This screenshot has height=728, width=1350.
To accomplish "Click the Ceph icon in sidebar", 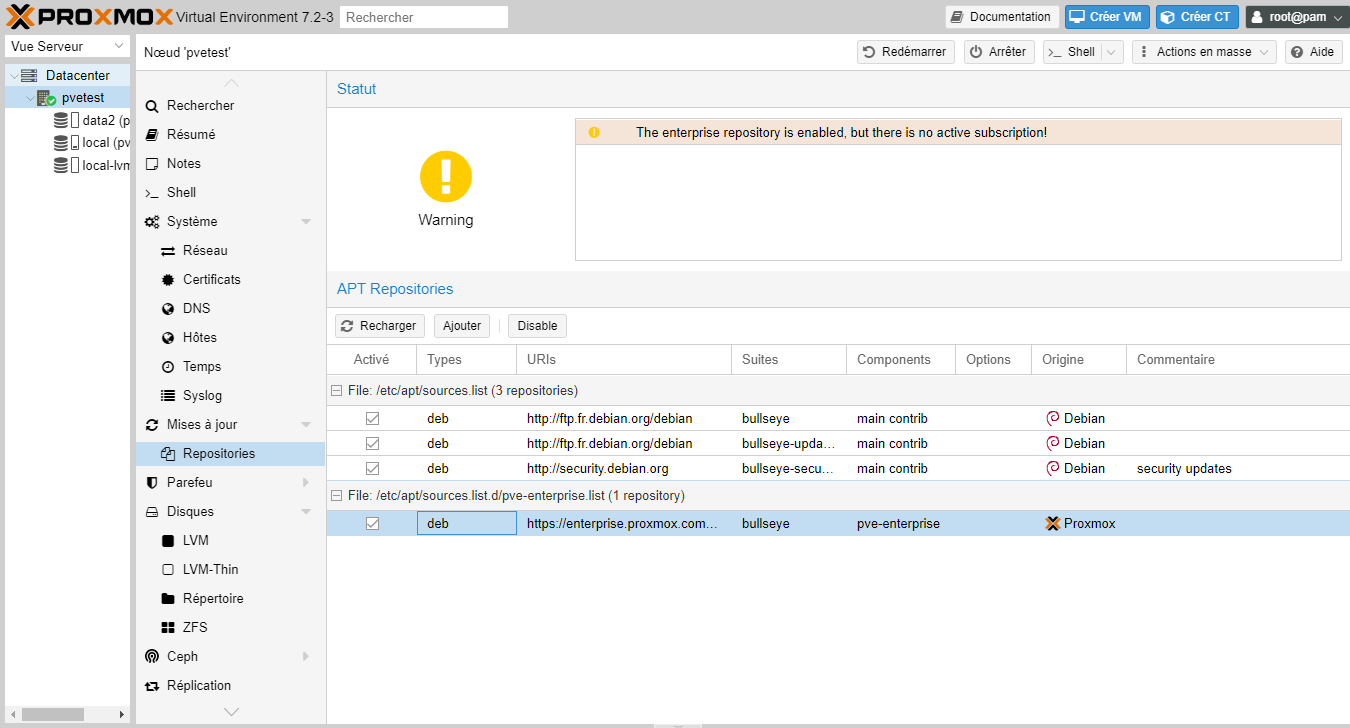I will point(152,657).
